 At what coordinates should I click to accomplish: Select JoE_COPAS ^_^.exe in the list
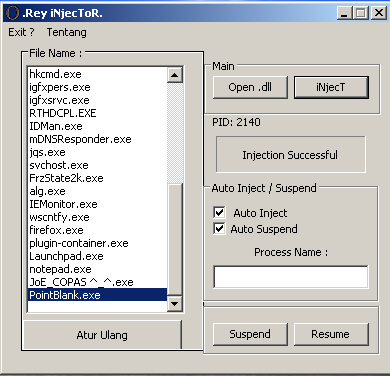tap(97, 282)
